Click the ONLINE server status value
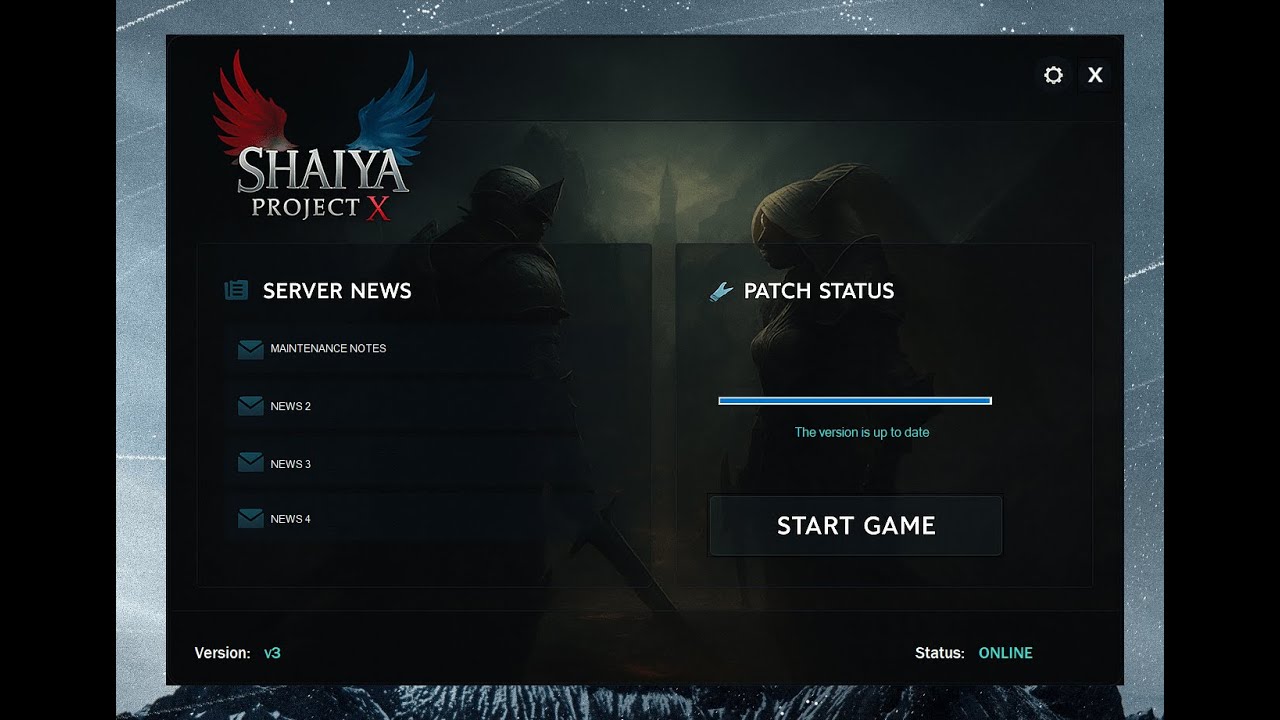The height and width of the screenshot is (720, 1280). 1005,653
